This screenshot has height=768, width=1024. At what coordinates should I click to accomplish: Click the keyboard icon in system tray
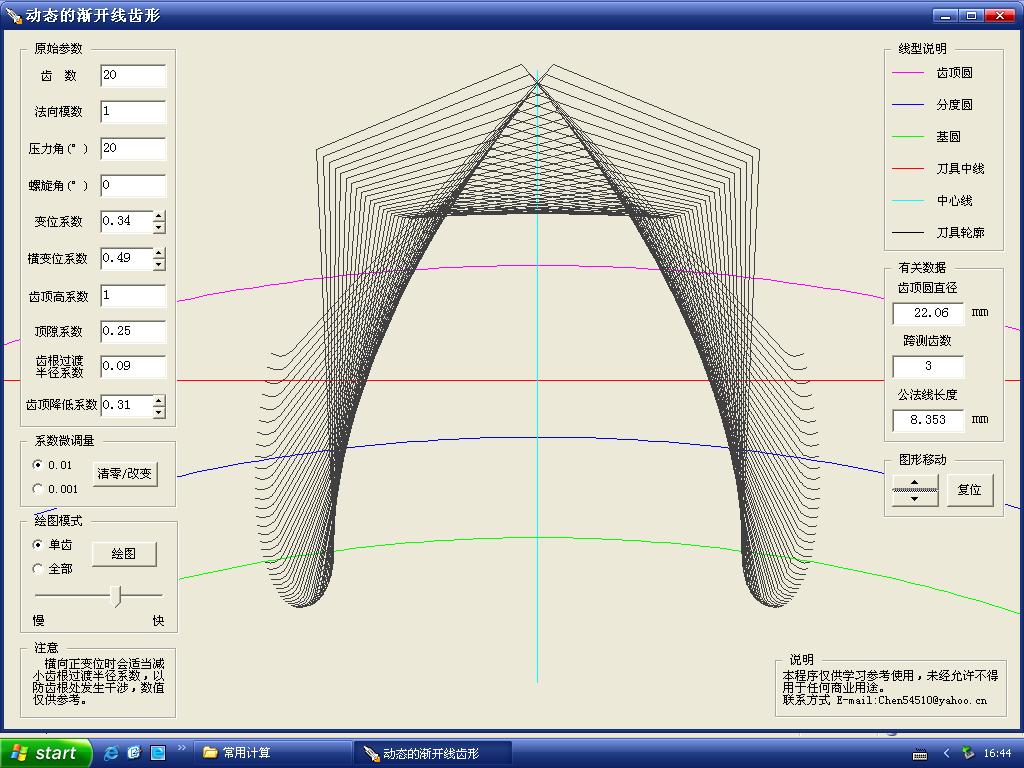click(x=920, y=754)
